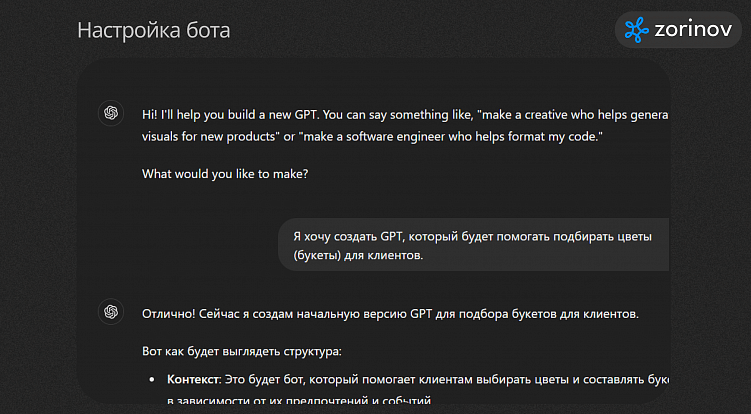Image resolution: width=751 pixels, height=414 pixels.
Task: Click the Настройка бота heading
Action: (153, 31)
